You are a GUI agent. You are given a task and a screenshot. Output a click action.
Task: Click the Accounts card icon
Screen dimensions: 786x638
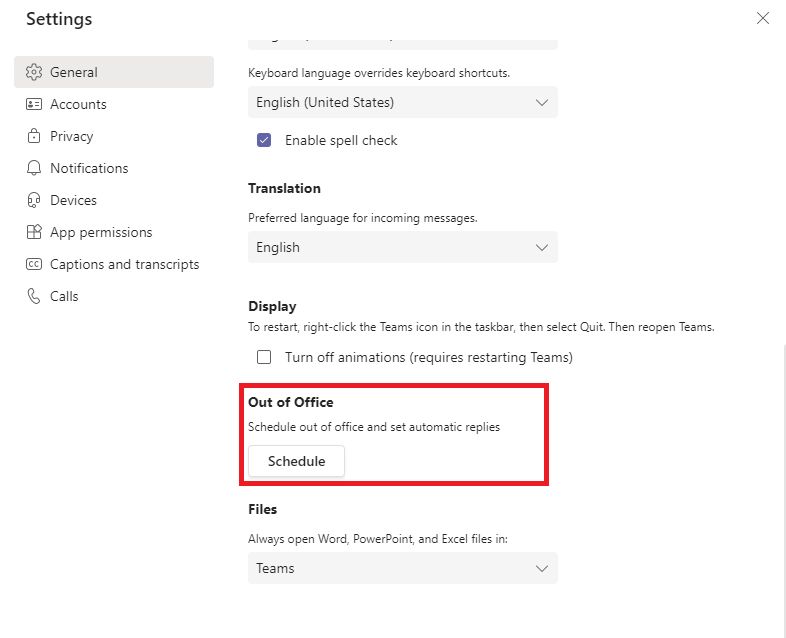pyautogui.click(x=34, y=104)
